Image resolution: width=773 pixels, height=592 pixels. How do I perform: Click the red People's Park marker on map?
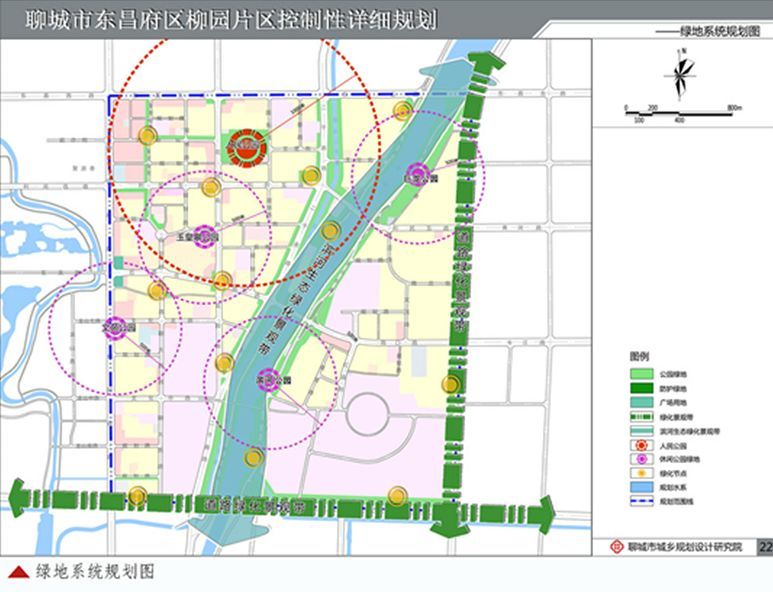pos(248,146)
